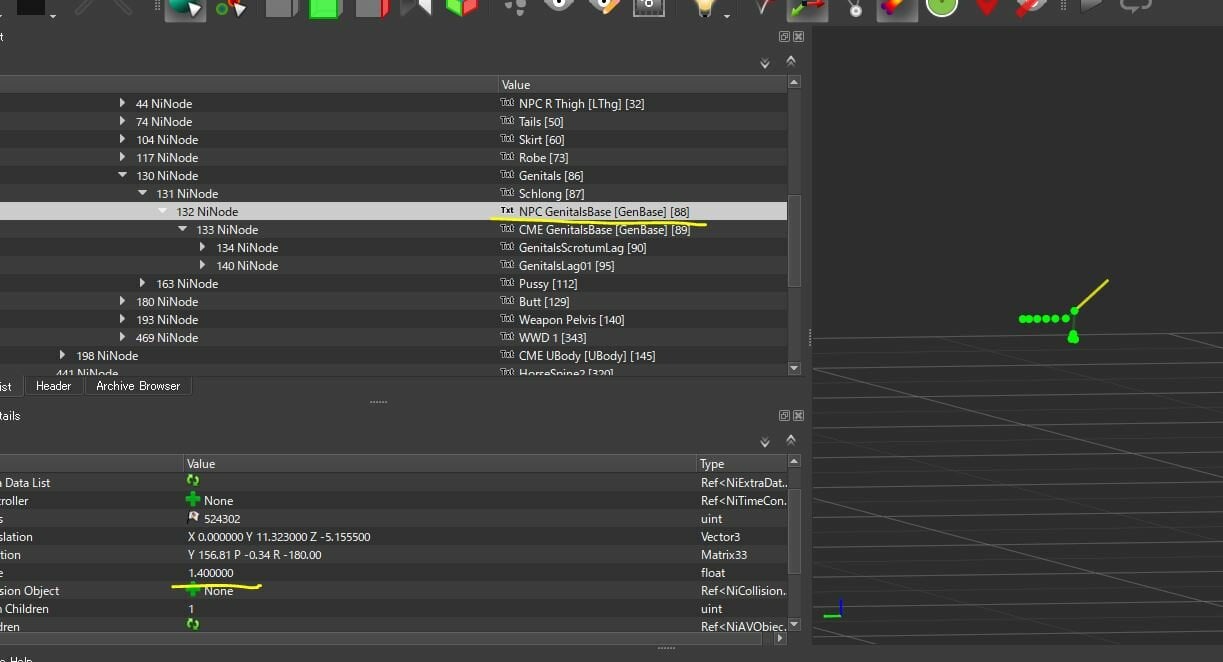1223x662 pixels.
Task: Click the Txt icon beside CME UBody [UBody] [145]
Action: coord(507,355)
